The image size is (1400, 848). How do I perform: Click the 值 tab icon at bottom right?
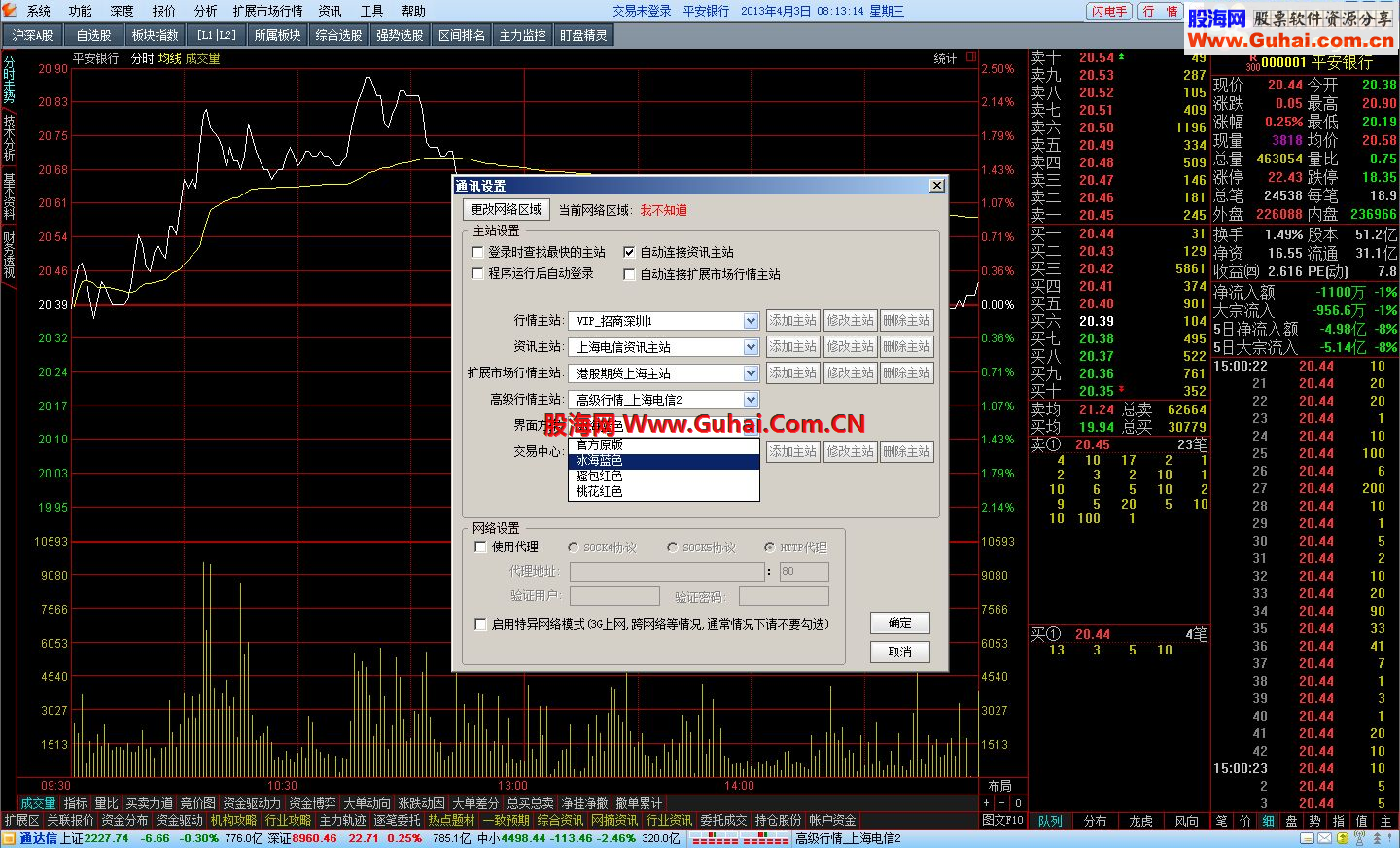[x=1362, y=821]
